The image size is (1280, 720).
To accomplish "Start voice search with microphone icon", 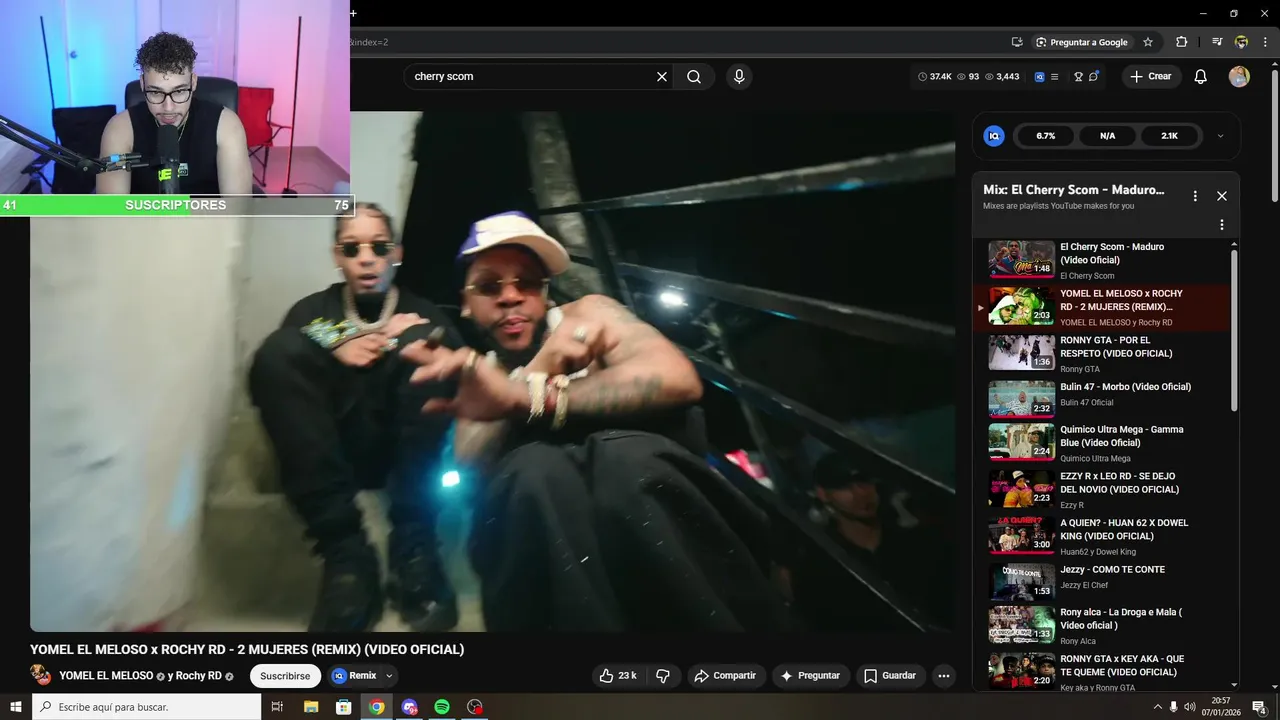I will tap(739, 77).
